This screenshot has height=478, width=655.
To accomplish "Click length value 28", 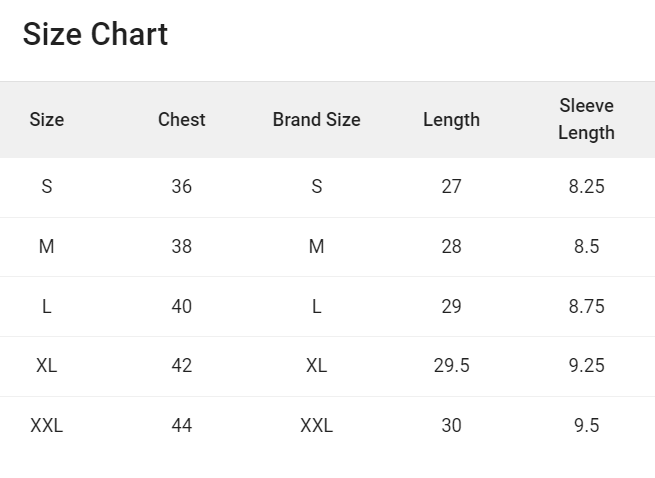I will (x=452, y=247).
